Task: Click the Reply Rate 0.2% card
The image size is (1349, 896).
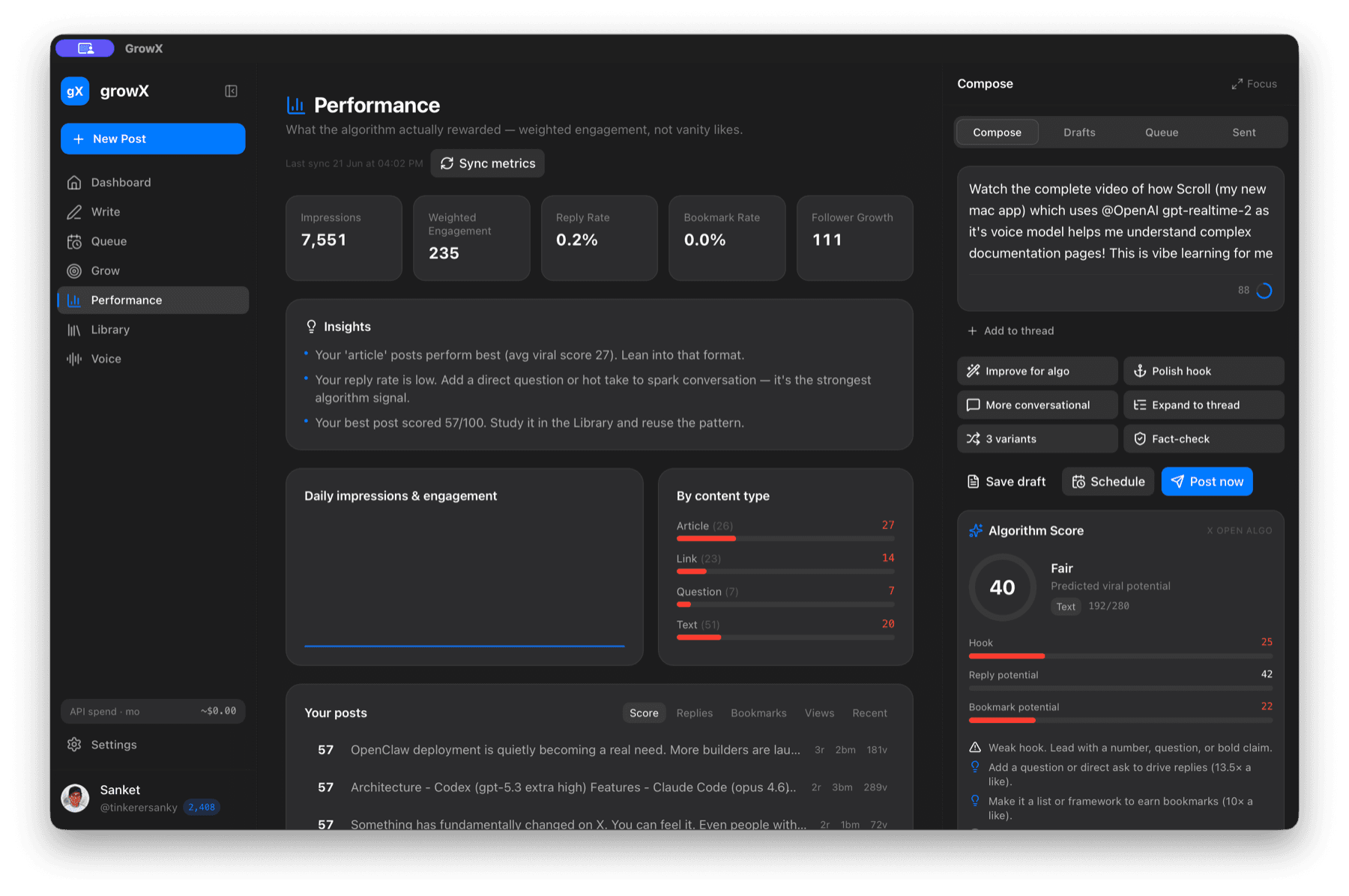Action: click(600, 238)
